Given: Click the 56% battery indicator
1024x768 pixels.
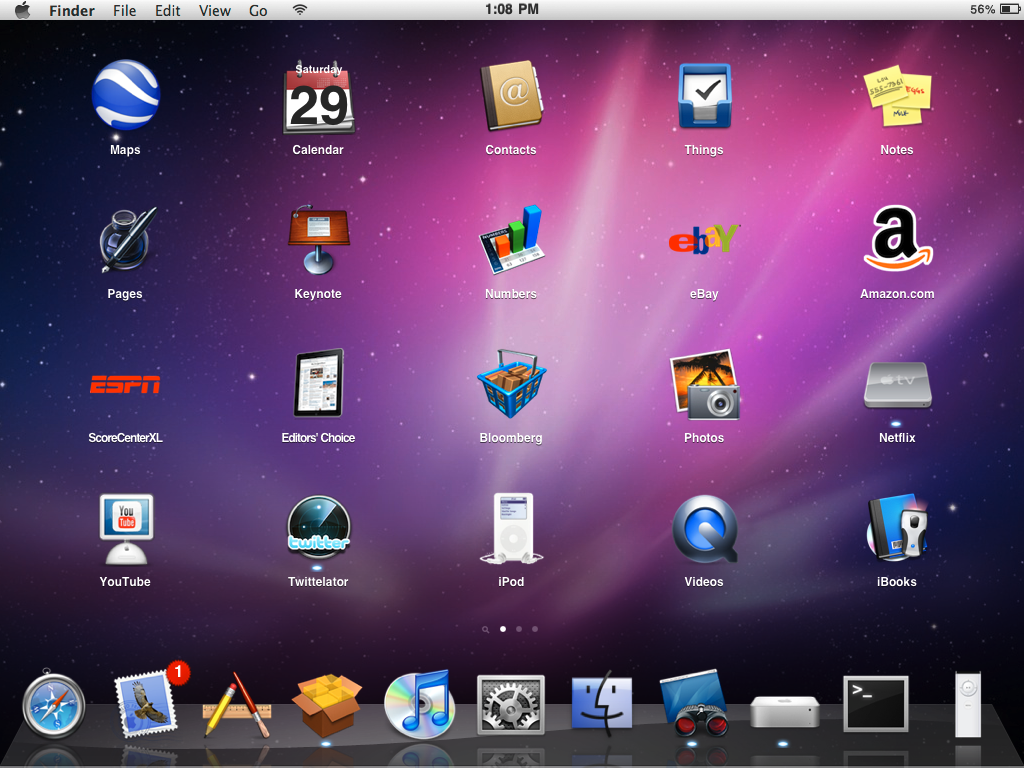Looking at the screenshot, I should point(994,10).
